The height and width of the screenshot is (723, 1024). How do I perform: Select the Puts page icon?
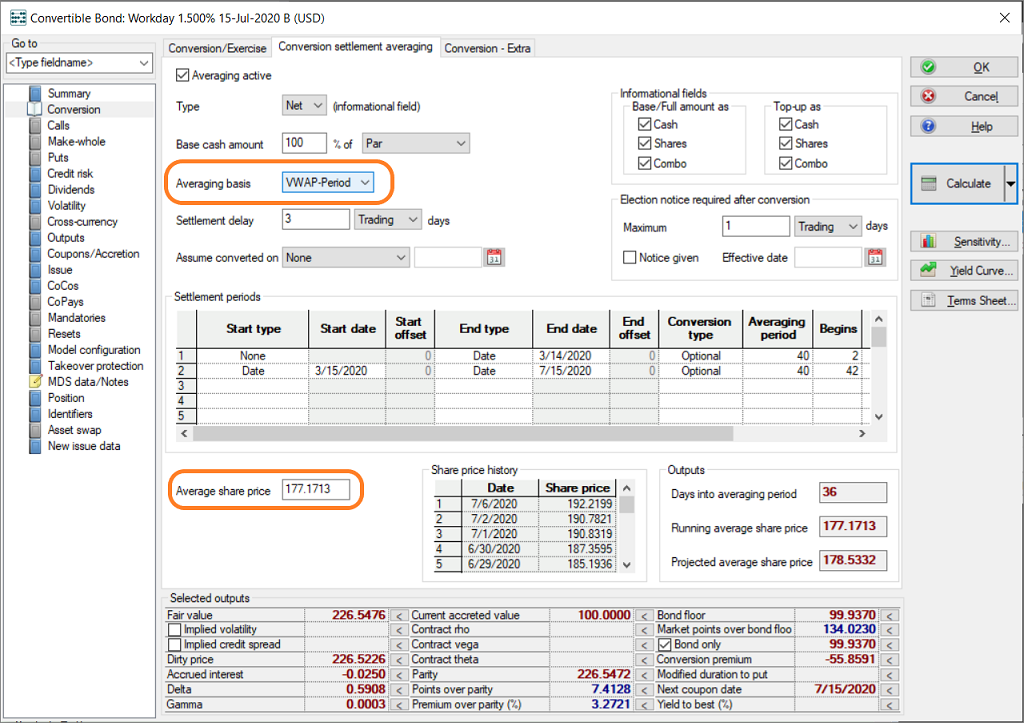click(x=35, y=157)
